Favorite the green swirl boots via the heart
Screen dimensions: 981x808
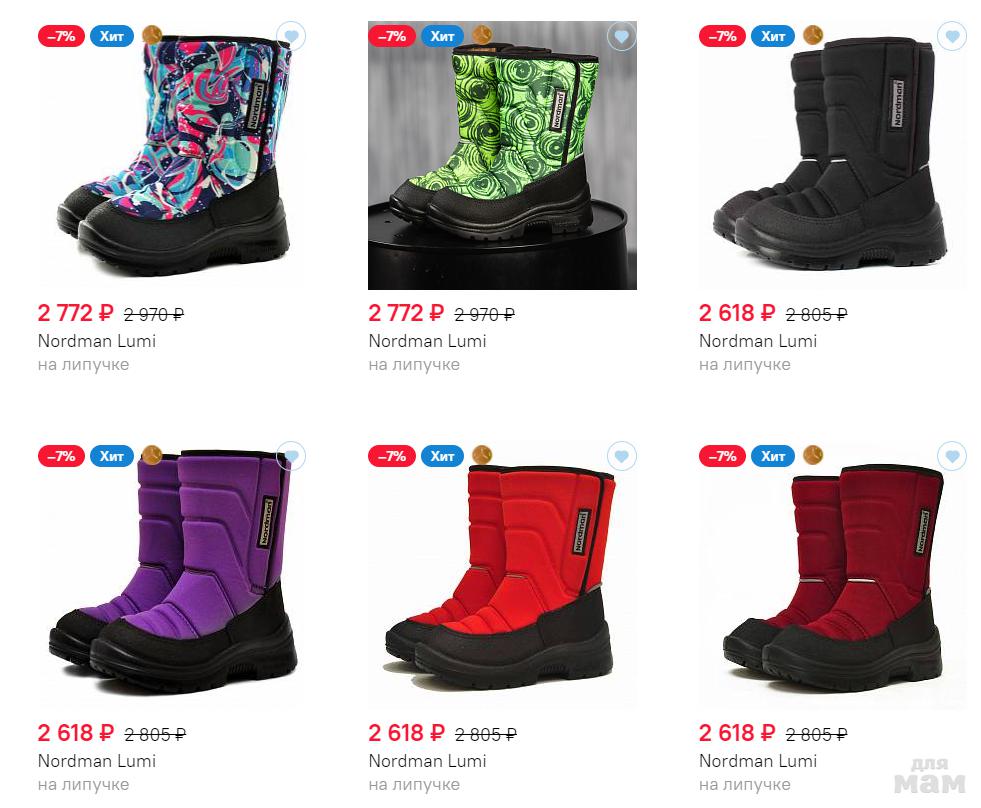(621, 36)
